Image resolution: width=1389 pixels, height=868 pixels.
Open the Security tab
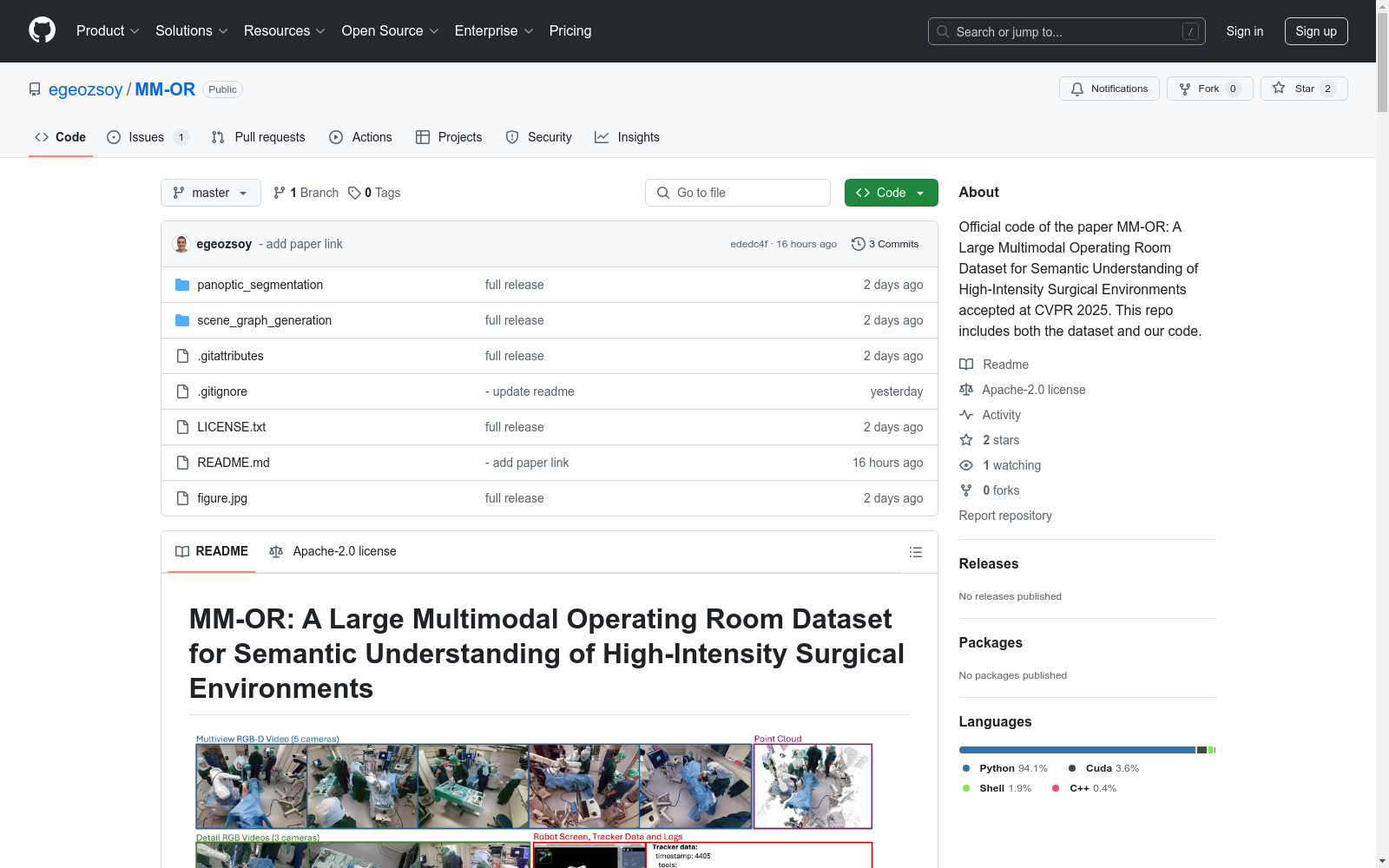(x=539, y=137)
